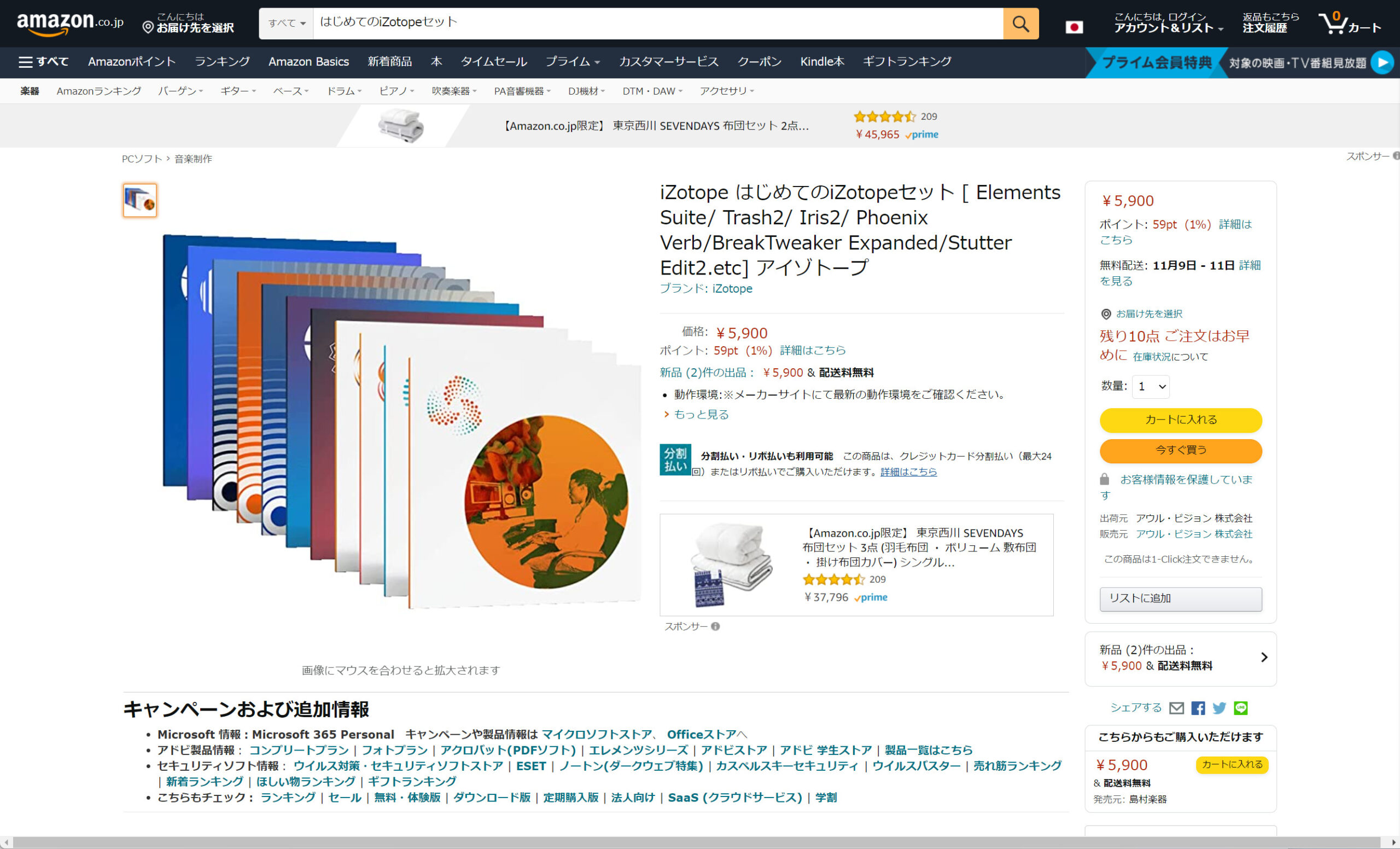The height and width of the screenshot is (849, 1400).
Task: Click the 分割払い badge icon
Action: pyautogui.click(x=675, y=459)
